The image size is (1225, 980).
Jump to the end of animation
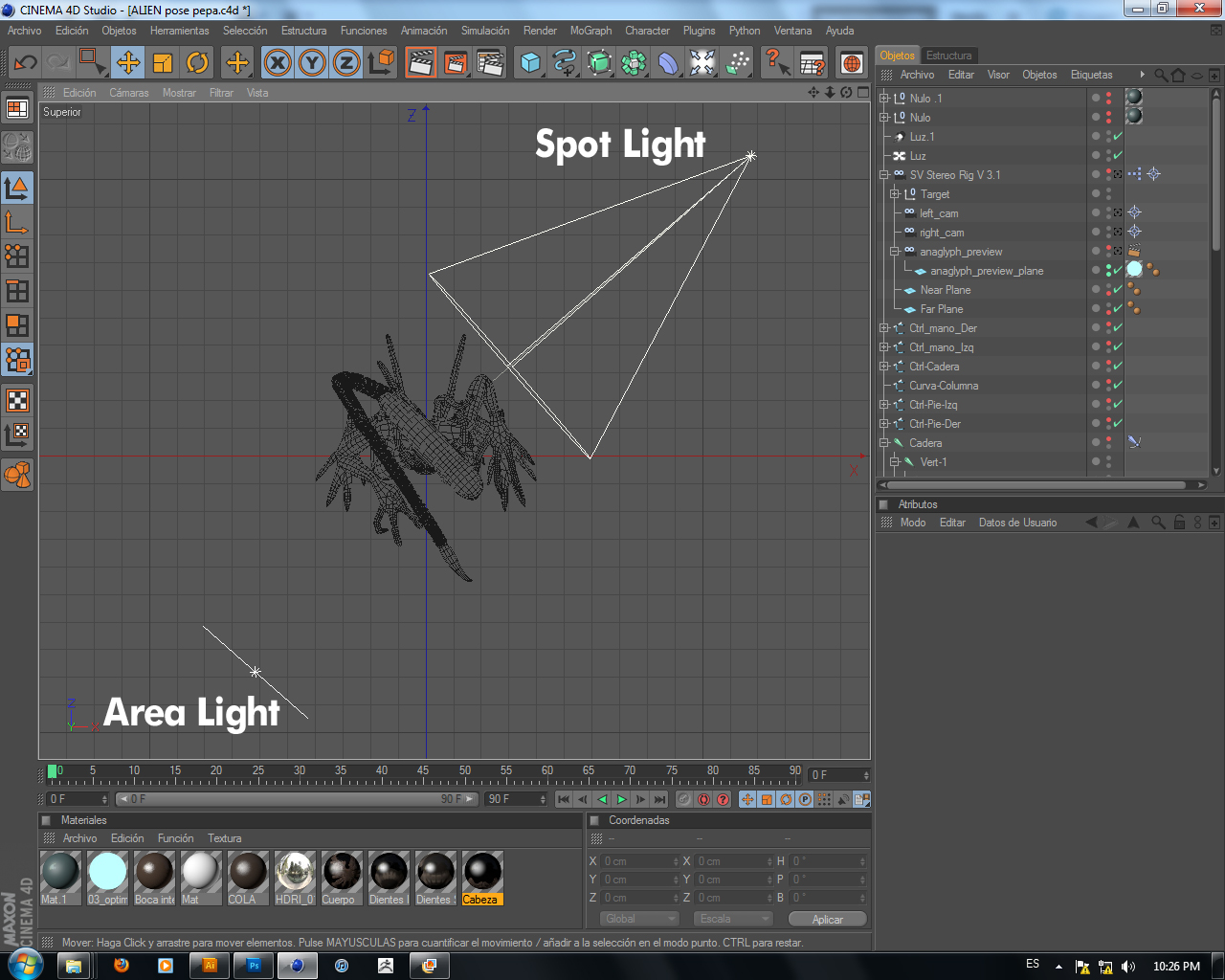point(659,799)
